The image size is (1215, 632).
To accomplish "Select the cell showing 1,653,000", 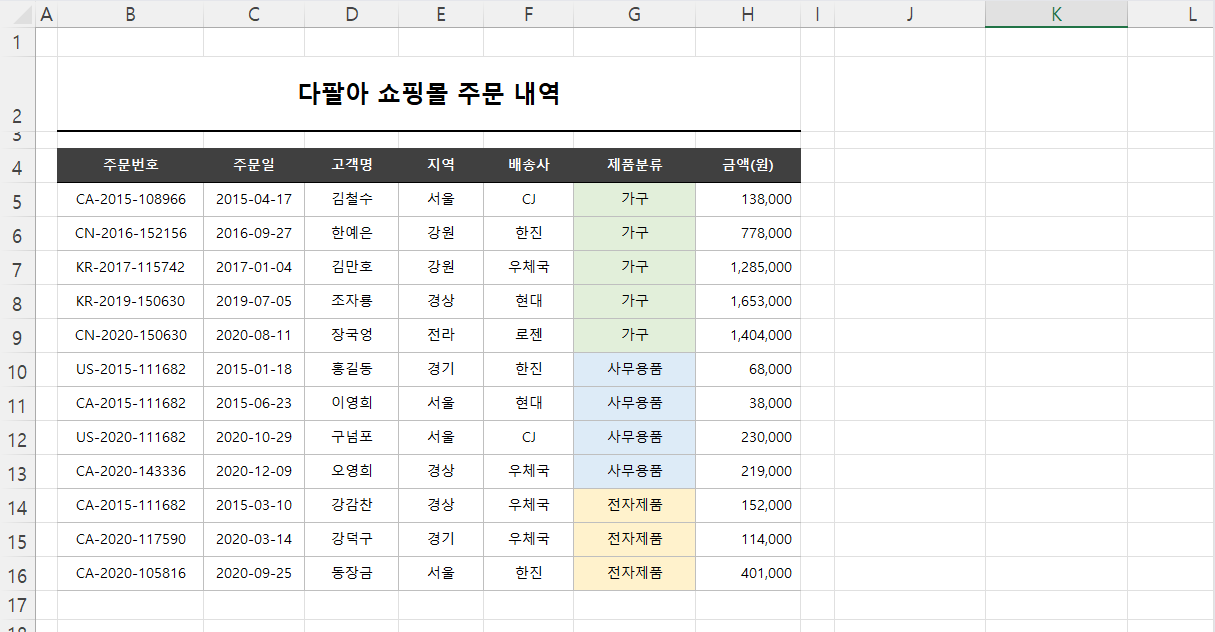I will pos(746,301).
